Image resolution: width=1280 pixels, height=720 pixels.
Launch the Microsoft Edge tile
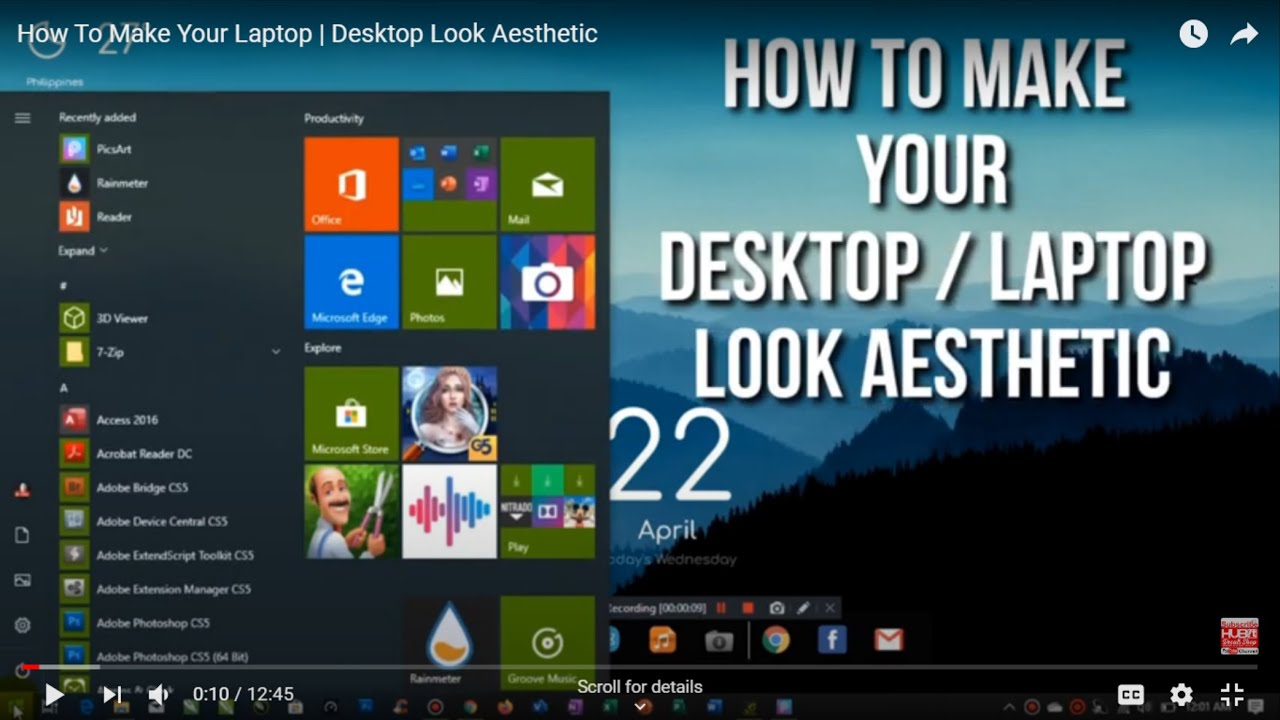coord(351,282)
